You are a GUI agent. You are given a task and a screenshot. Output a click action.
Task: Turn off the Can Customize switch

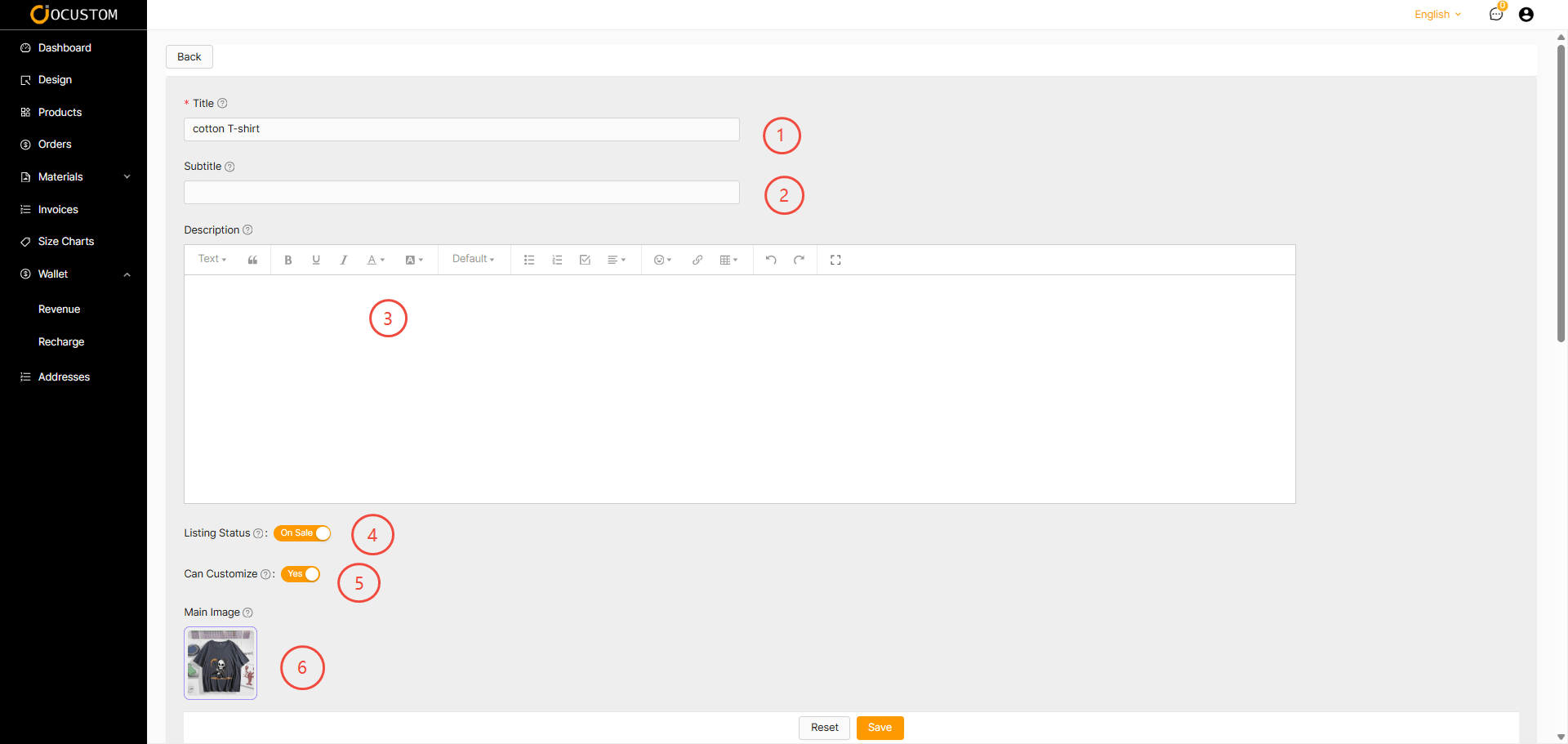coord(301,574)
